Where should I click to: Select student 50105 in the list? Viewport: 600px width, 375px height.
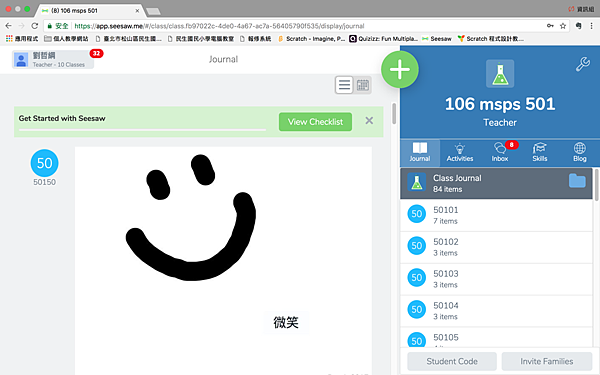pyautogui.click(x=496, y=338)
